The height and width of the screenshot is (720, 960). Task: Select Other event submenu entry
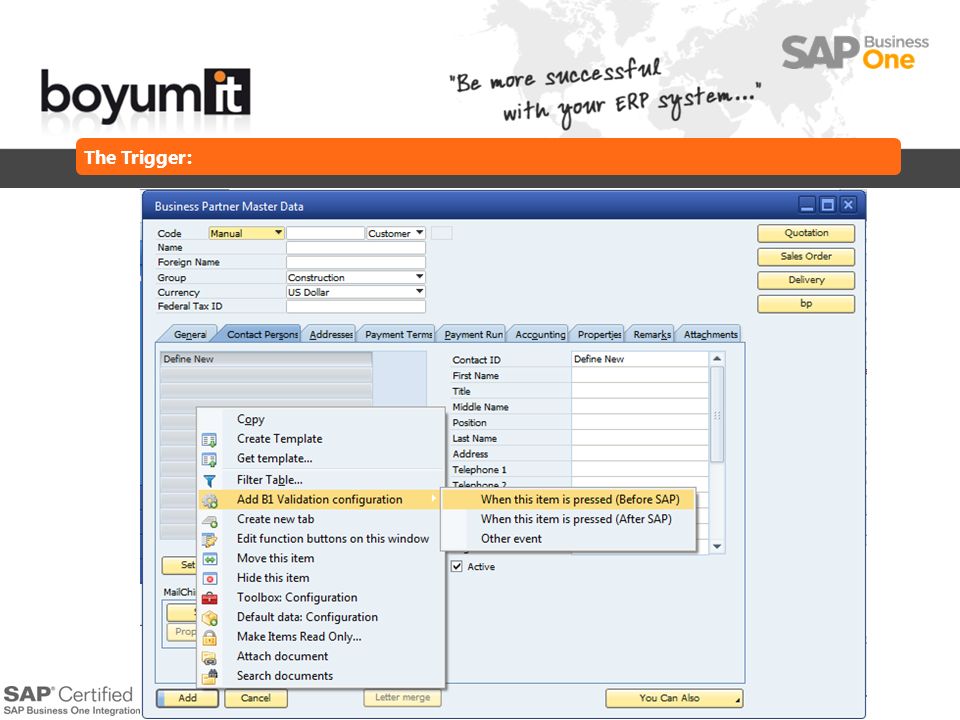click(511, 539)
